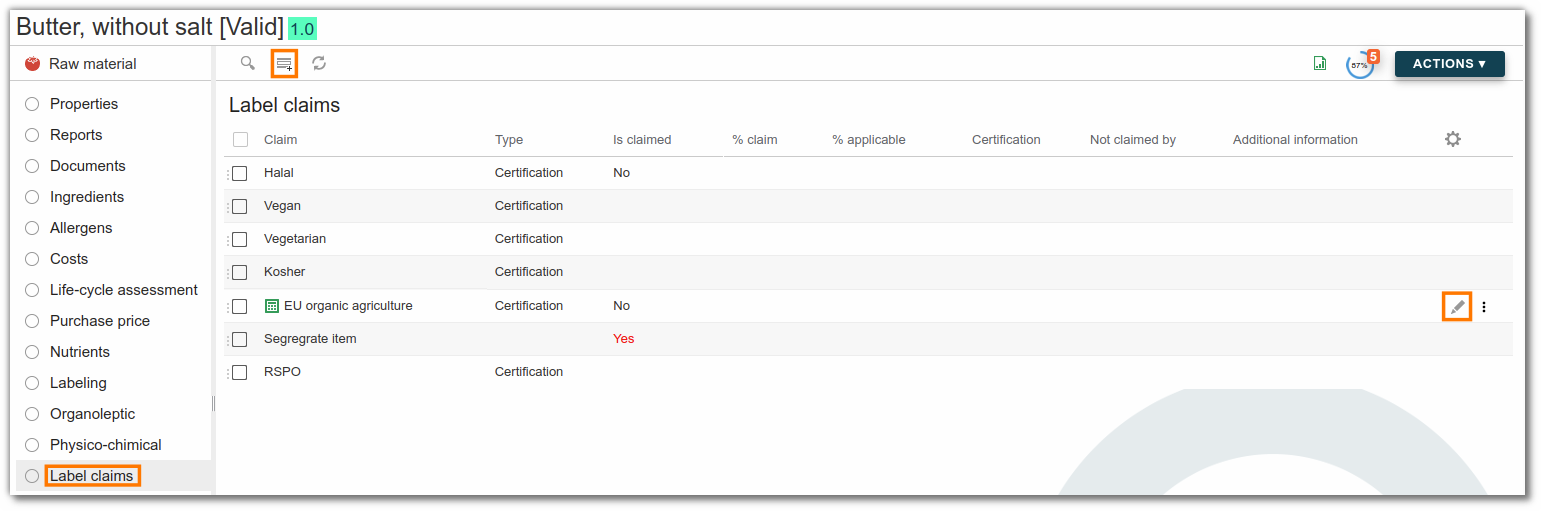Click the refresh list icon
This screenshot has width=1541, height=511.
click(319, 63)
